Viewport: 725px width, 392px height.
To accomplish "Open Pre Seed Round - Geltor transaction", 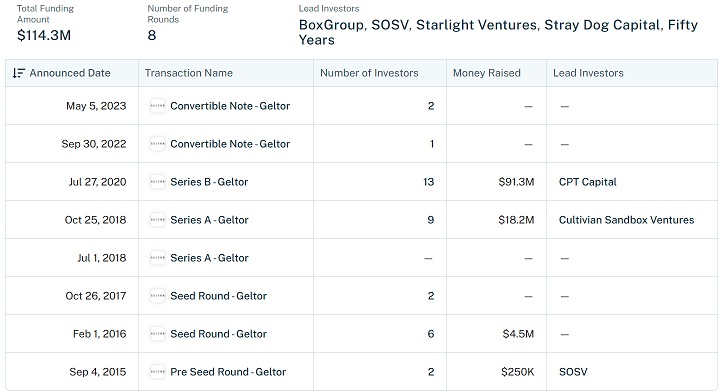I will (228, 372).
